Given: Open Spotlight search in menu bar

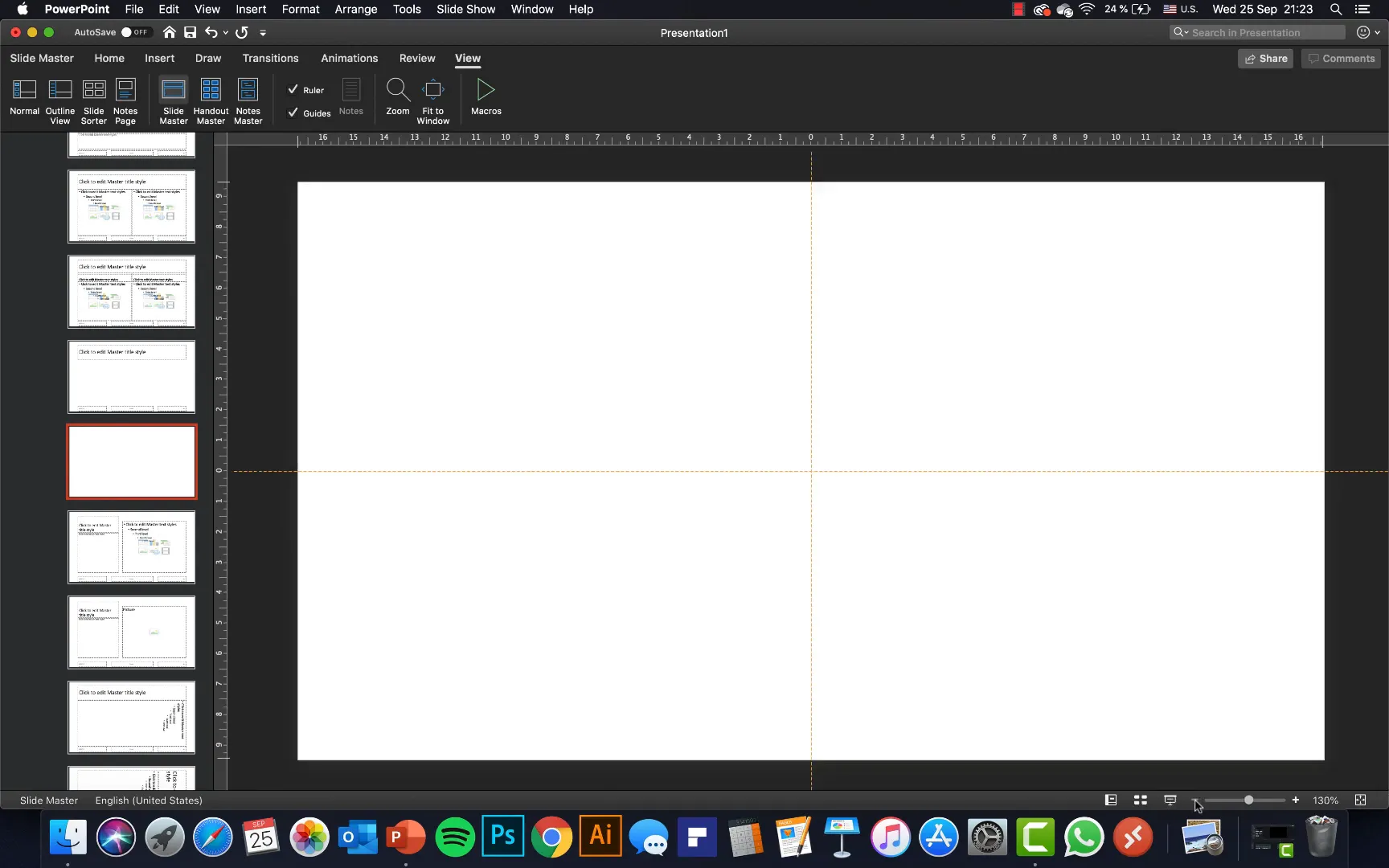Looking at the screenshot, I should click(1335, 9).
